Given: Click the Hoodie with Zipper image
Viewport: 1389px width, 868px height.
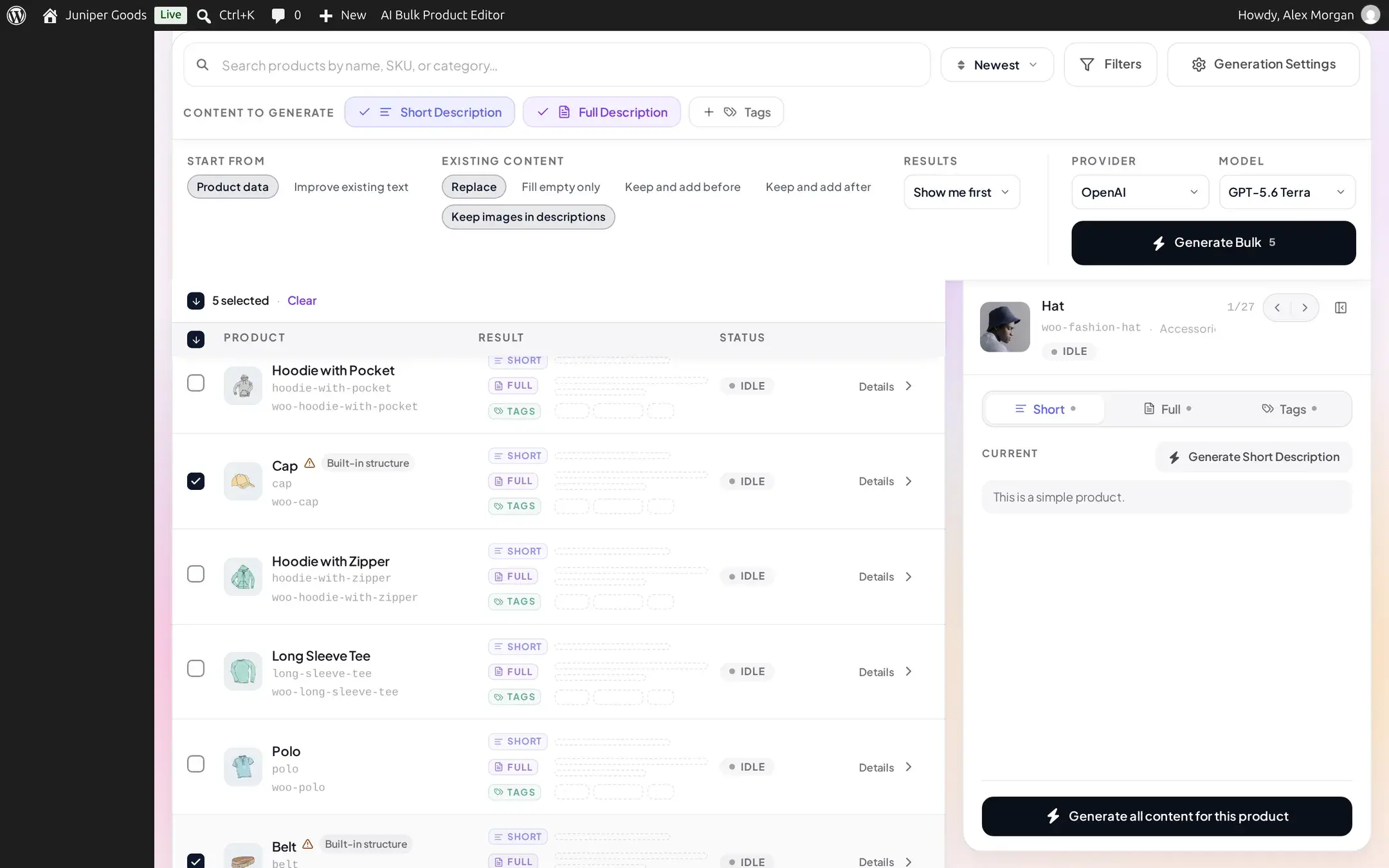Looking at the screenshot, I should [x=243, y=576].
